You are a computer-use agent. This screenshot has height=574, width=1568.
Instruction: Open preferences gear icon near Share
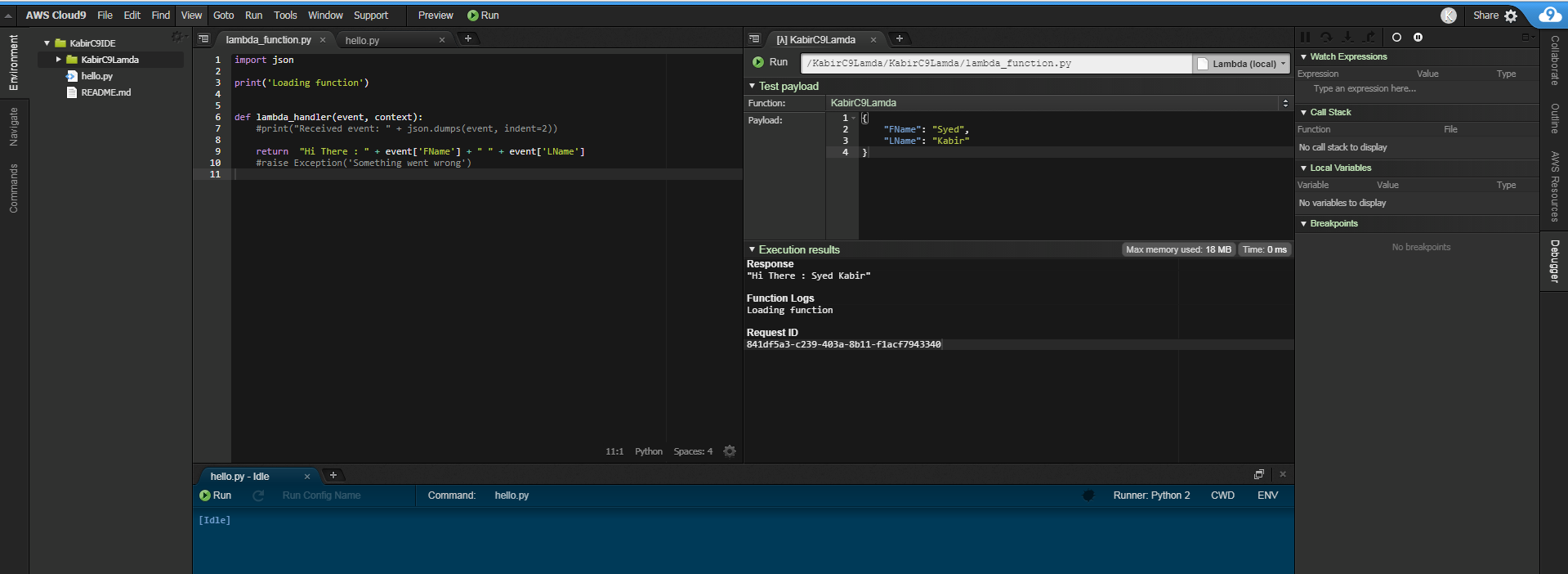1511,16
